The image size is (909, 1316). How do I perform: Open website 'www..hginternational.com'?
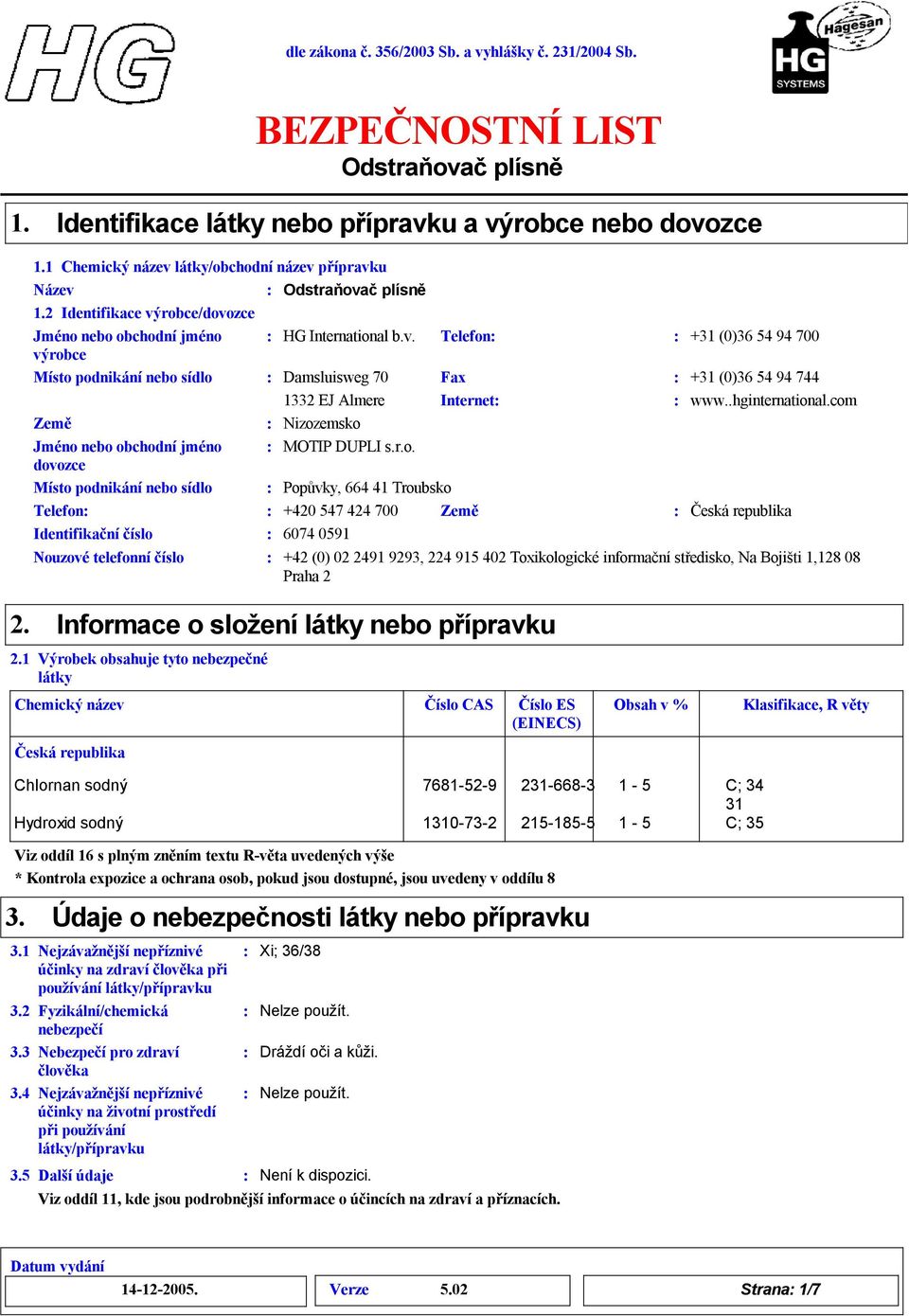(x=774, y=400)
